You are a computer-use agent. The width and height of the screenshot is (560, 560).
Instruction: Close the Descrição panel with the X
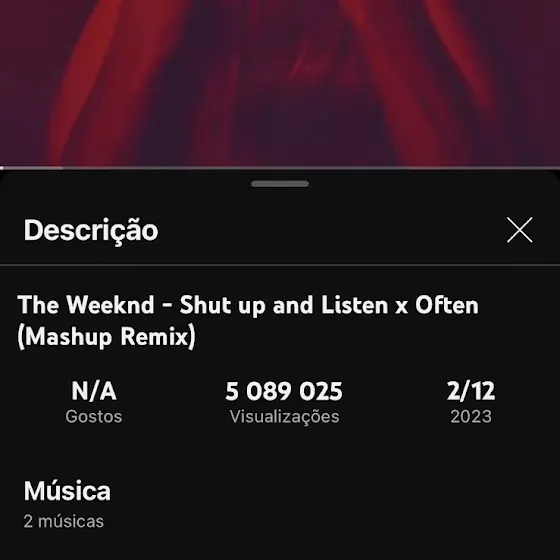coord(520,230)
